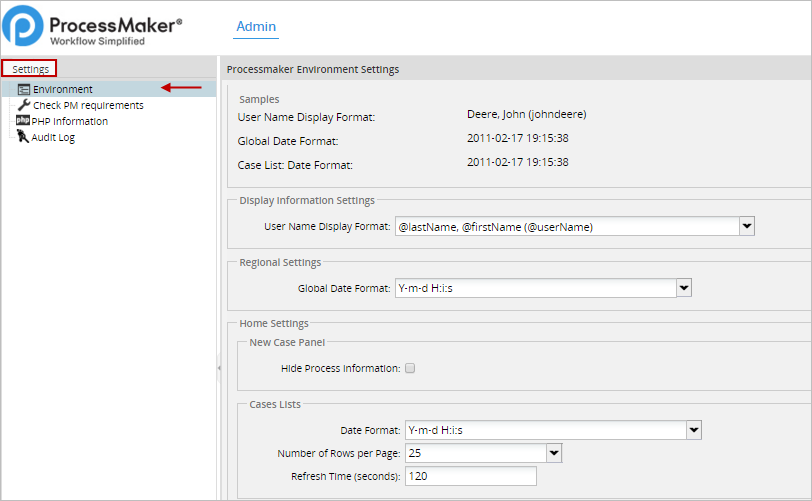Image resolution: width=812 pixels, height=501 pixels.
Task: Click the Audit Log icon
Action: (23, 137)
